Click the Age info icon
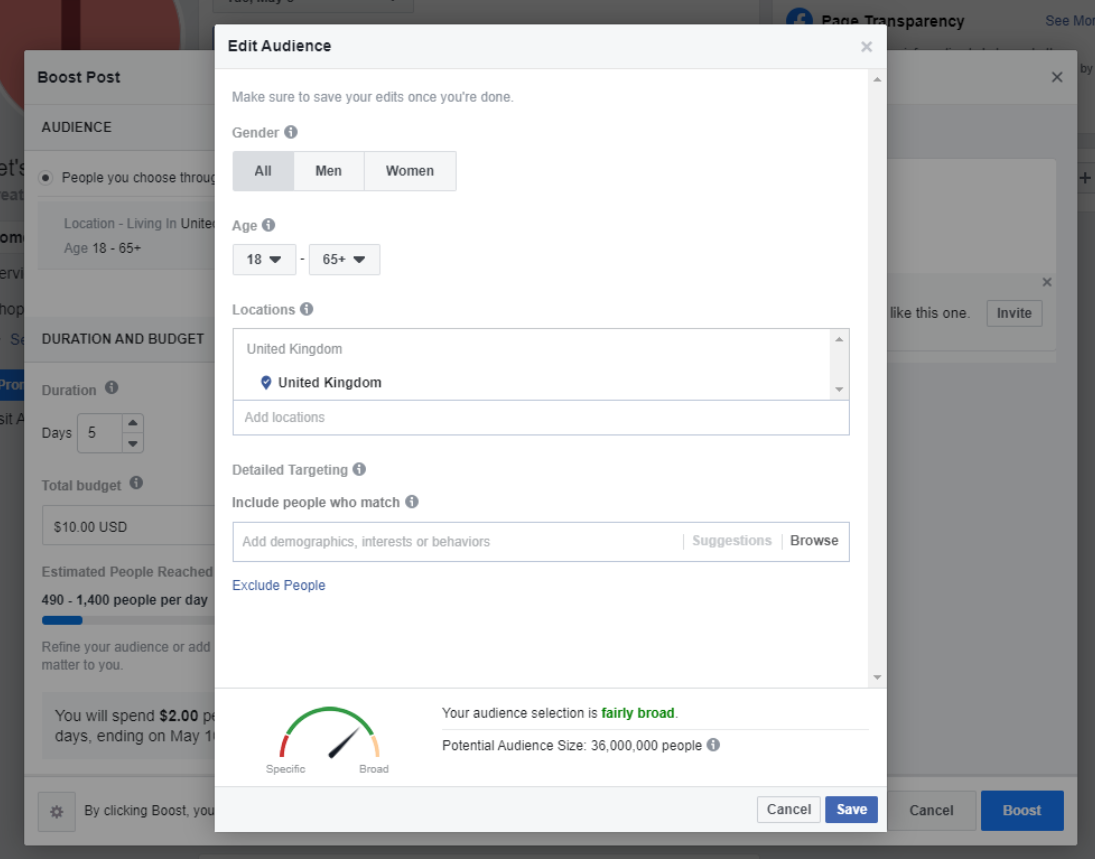The image size is (1095, 859). [x=268, y=226]
